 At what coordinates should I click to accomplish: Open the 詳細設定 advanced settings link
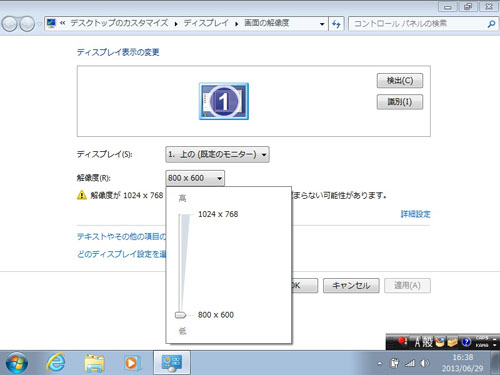pos(415,214)
